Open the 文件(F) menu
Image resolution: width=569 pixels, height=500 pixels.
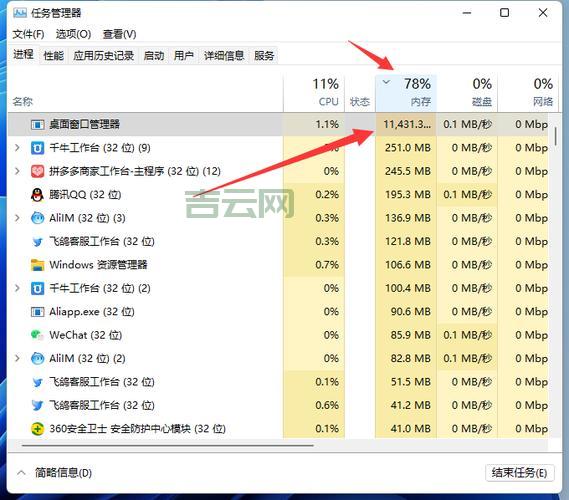pos(28,34)
